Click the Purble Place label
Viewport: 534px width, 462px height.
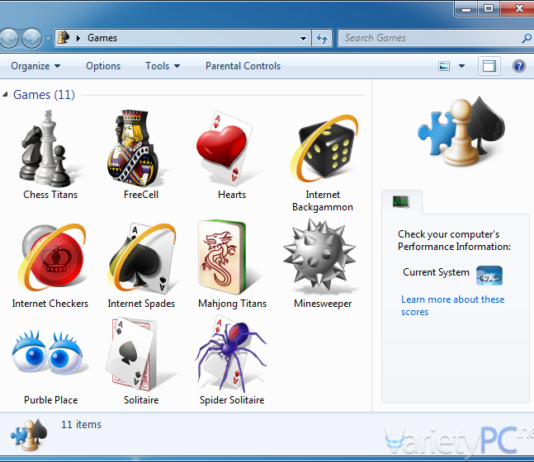51,400
